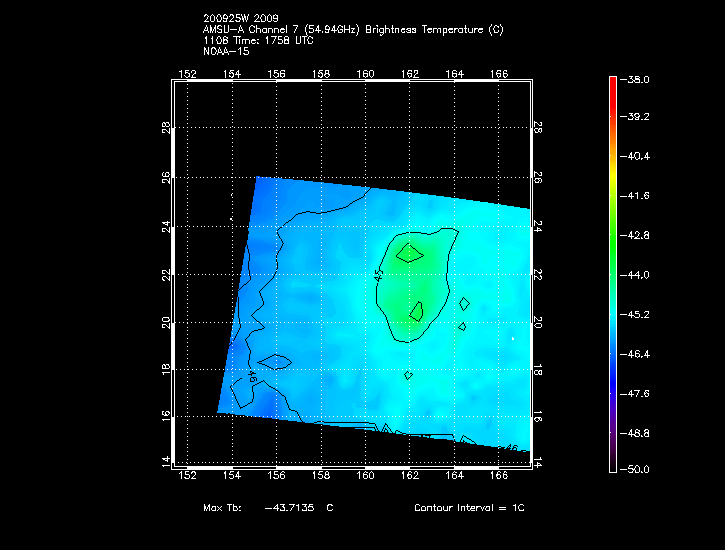Image resolution: width=725 pixels, height=550 pixels.
Task: Select the AMSU-A Channel 7 title text
Action: 352,30
